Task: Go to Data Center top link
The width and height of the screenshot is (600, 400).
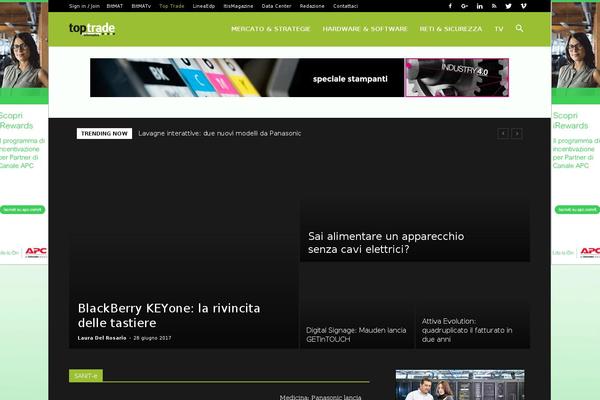Action: click(x=276, y=6)
